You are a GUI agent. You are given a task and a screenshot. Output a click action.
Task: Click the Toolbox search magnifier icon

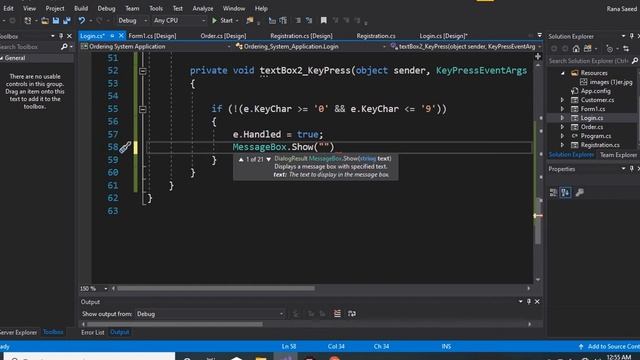click(x=64, y=47)
